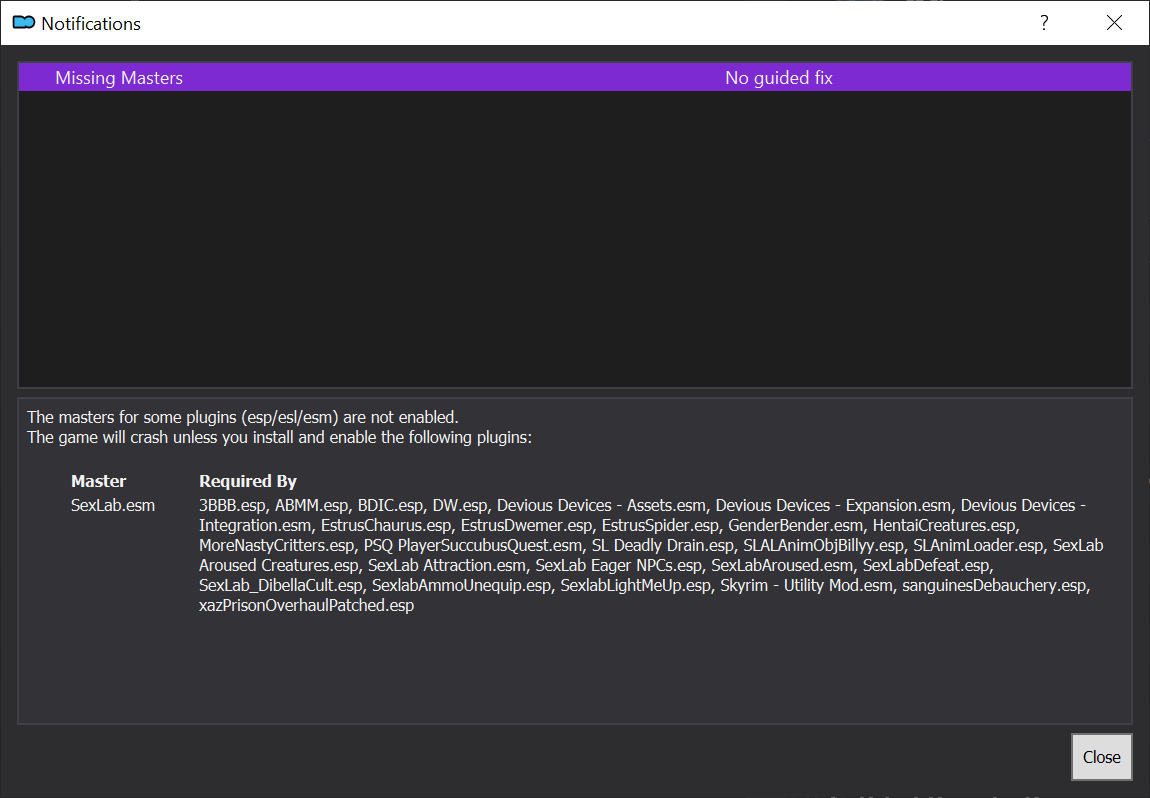Image resolution: width=1150 pixels, height=798 pixels.
Task: Click the 'The game will crash' warning line
Action: (279, 437)
